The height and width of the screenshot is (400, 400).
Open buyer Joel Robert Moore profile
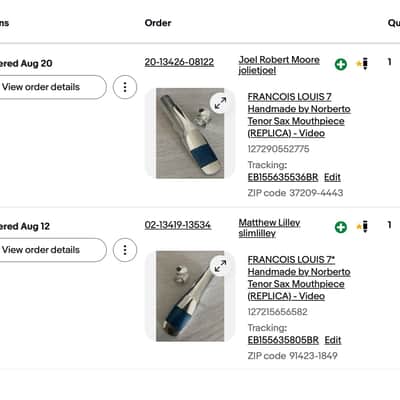(279, 60)
